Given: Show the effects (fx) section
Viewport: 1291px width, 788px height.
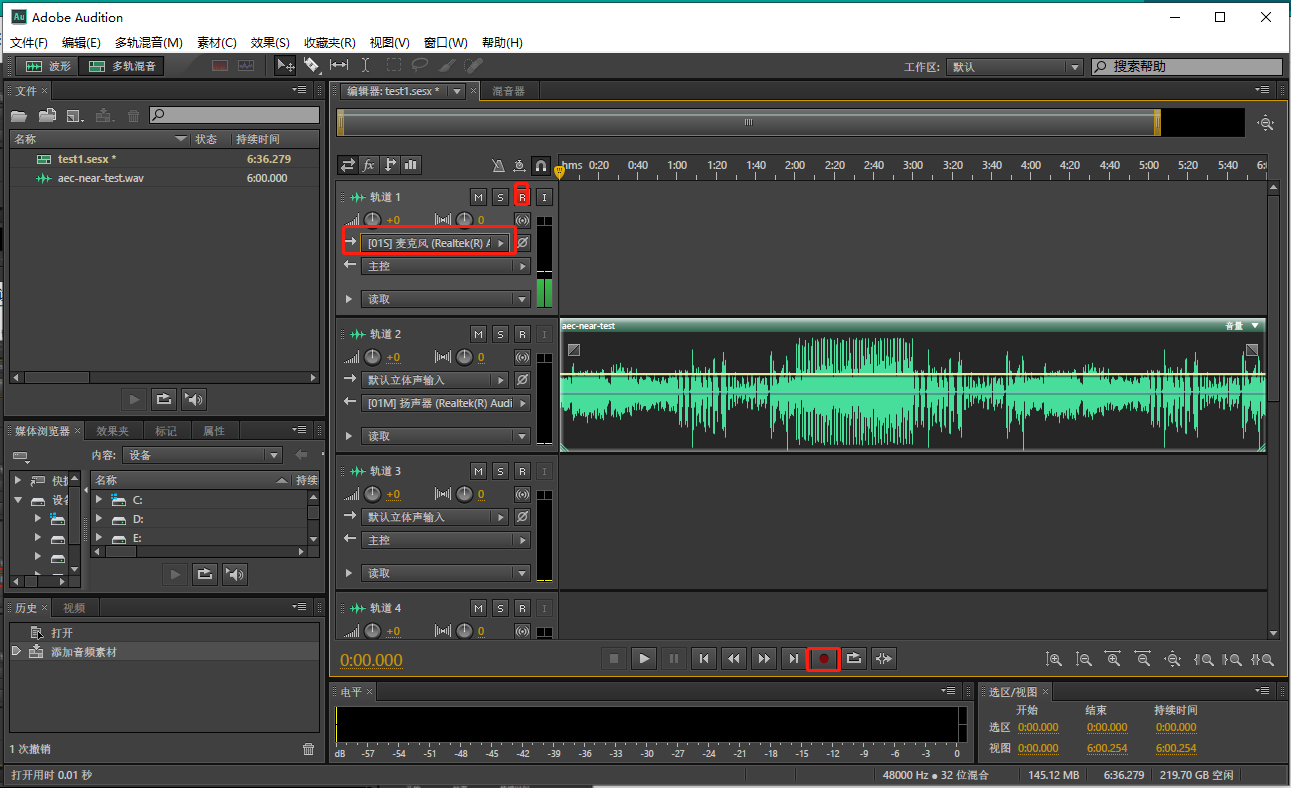Looking at the screenshot, I should point(369,165).
